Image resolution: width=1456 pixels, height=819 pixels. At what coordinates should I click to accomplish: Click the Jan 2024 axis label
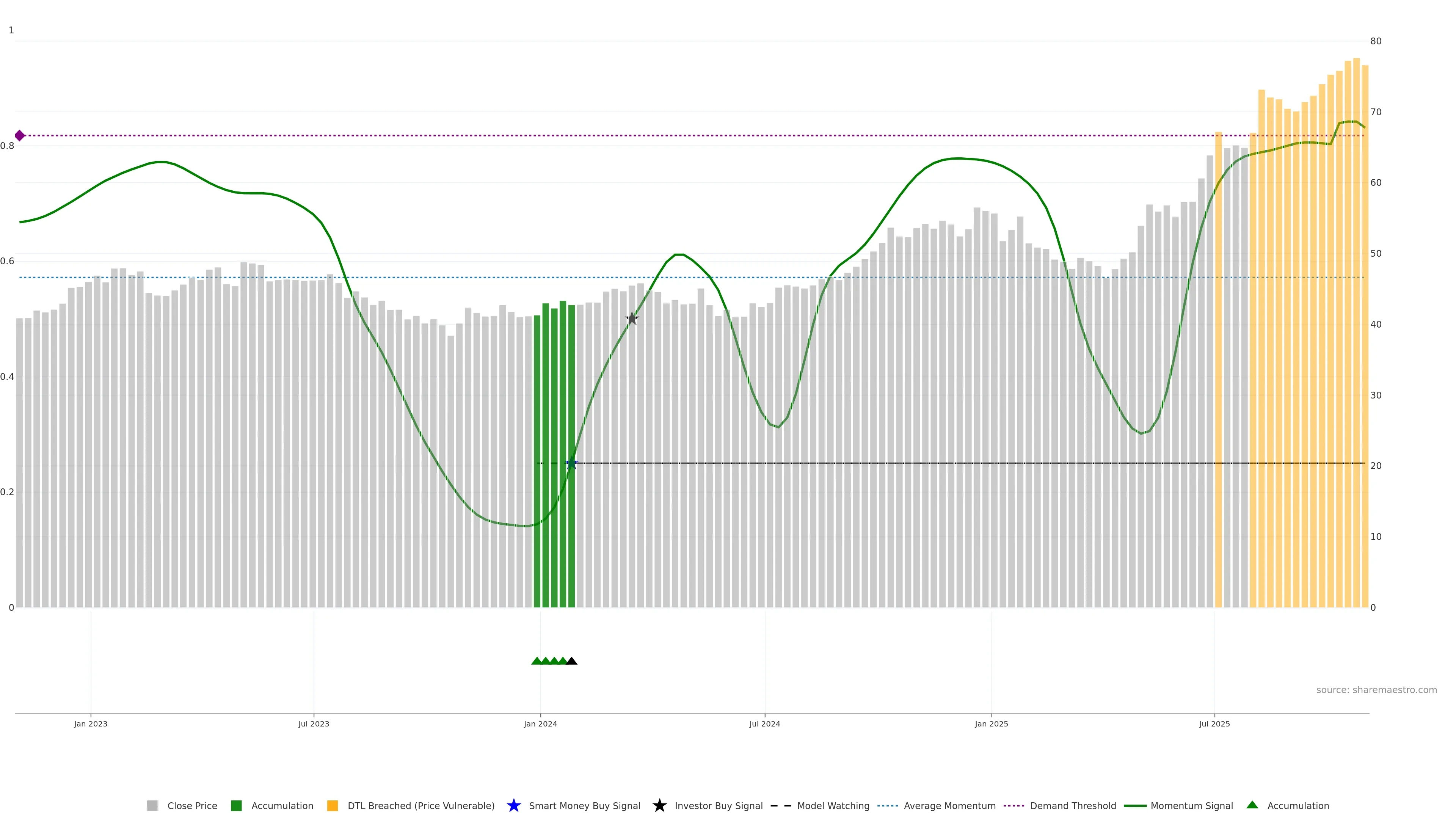coord(540,724)
